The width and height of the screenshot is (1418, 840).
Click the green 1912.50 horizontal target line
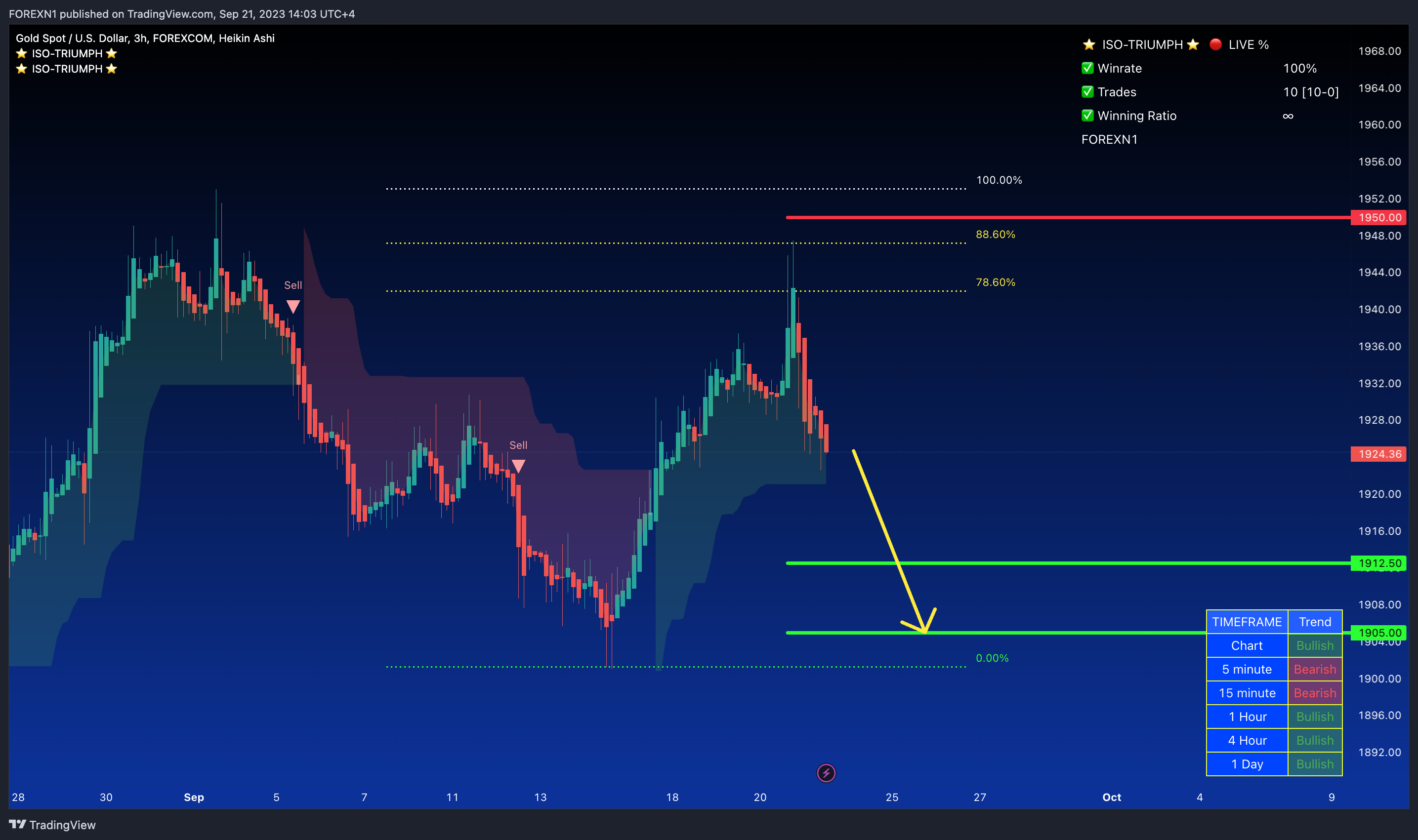(1068, 563)
